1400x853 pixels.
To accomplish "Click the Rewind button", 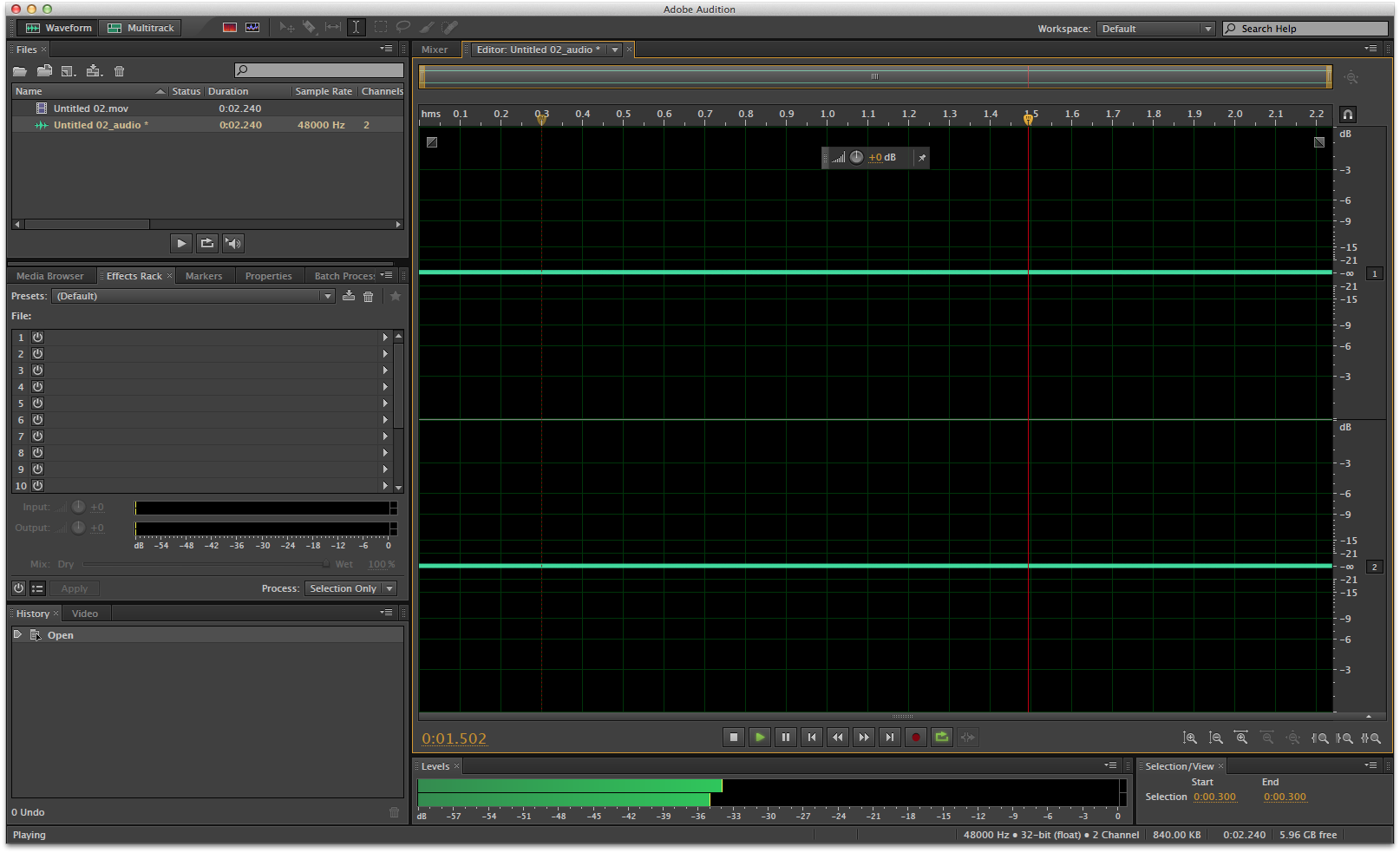I will (838, 738).
